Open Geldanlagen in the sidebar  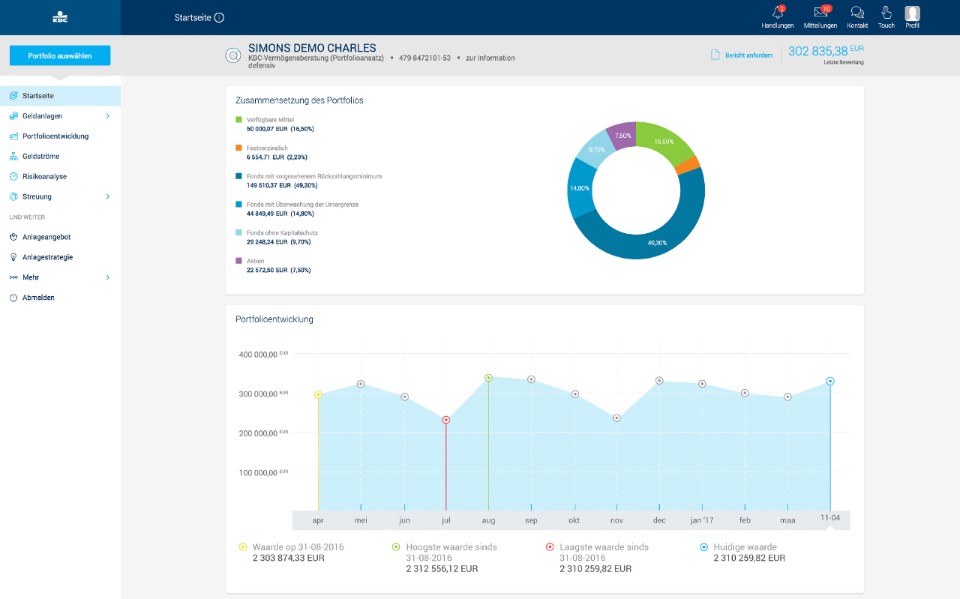click(60, 116)
